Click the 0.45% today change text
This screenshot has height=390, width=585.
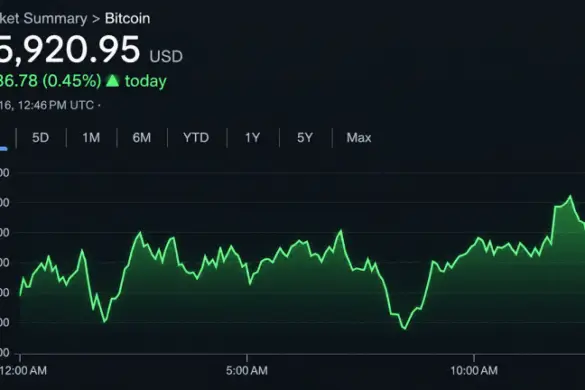coord(72,81)
